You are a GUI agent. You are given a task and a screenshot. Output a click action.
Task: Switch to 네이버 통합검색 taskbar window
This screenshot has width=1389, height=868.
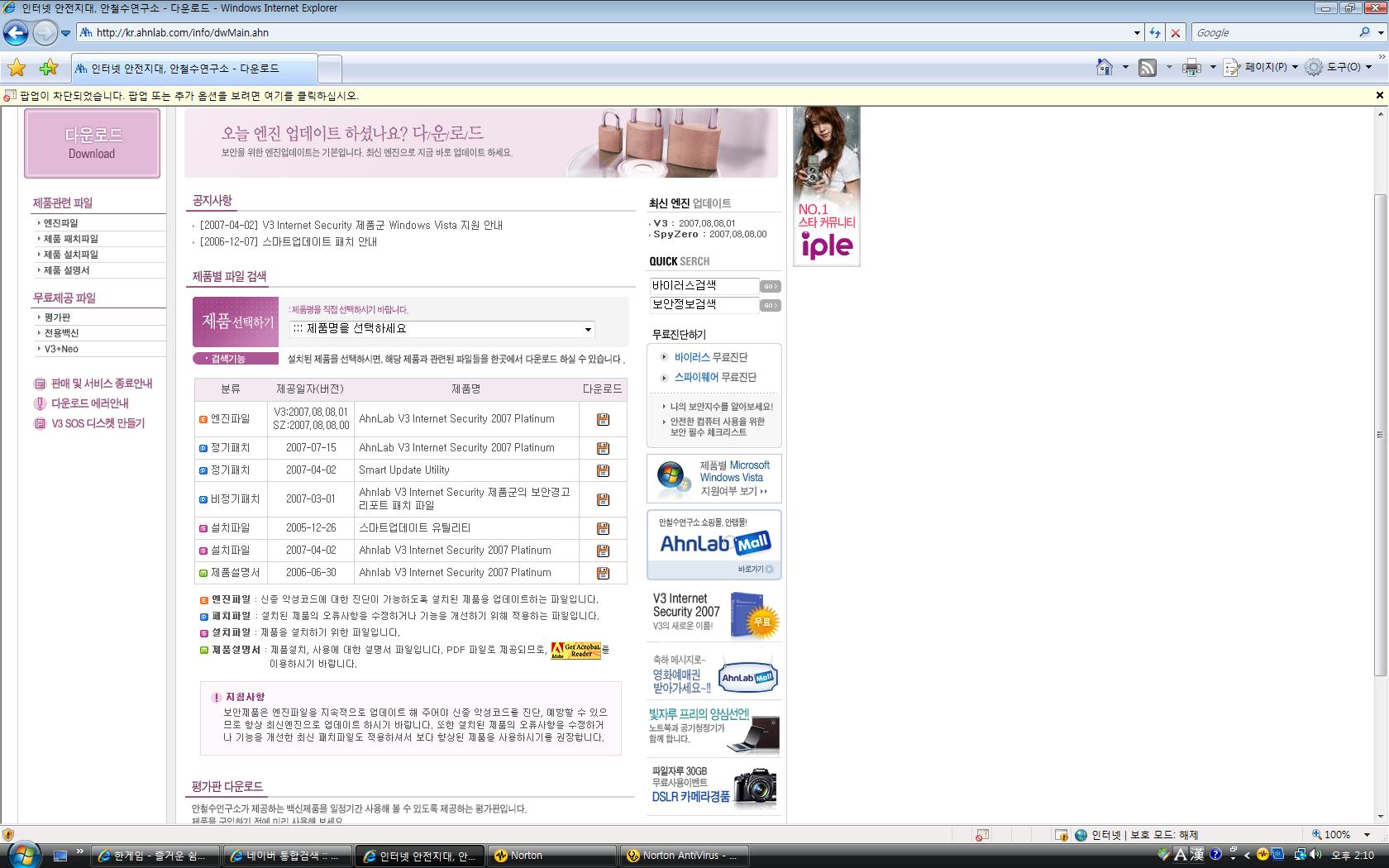[x=287, y=856]
